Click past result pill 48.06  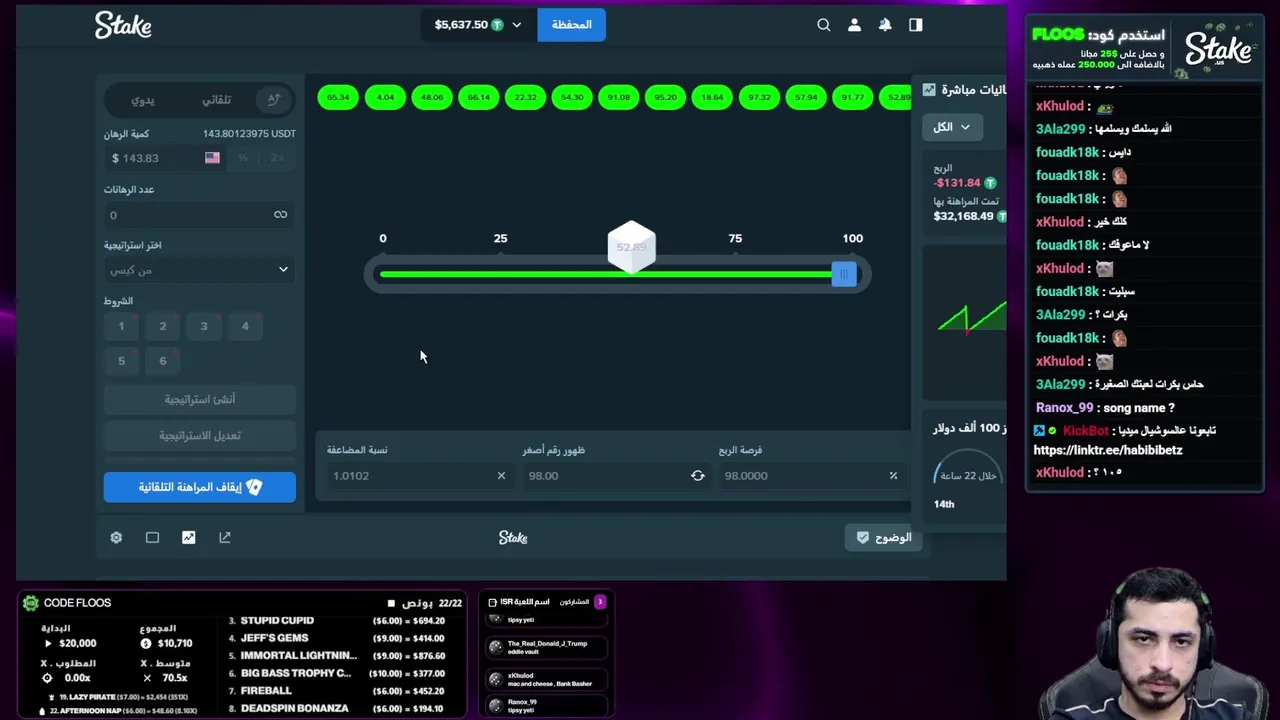pos(432,97)
